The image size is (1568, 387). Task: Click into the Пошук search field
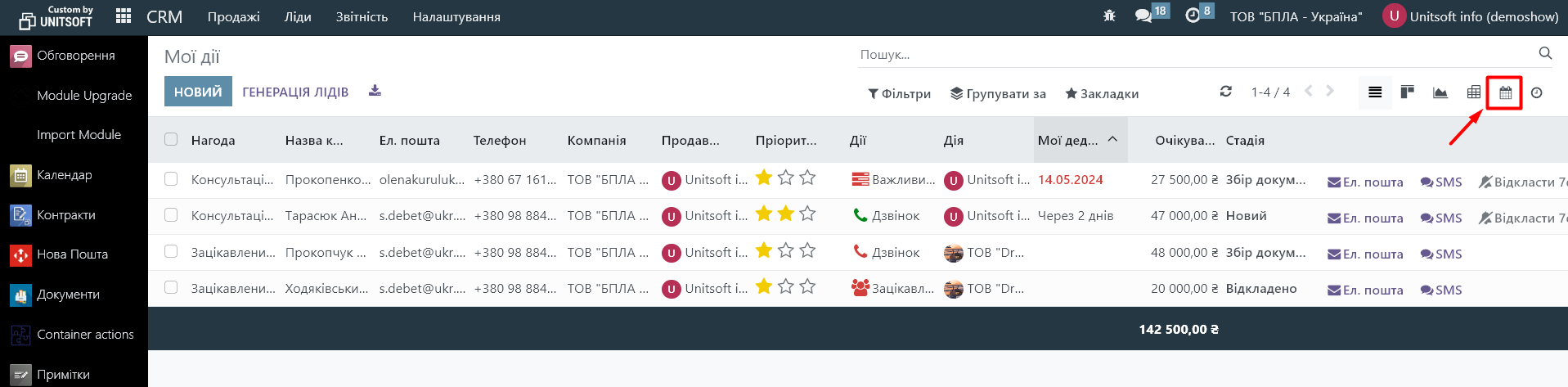click(x=1194, y=54)
